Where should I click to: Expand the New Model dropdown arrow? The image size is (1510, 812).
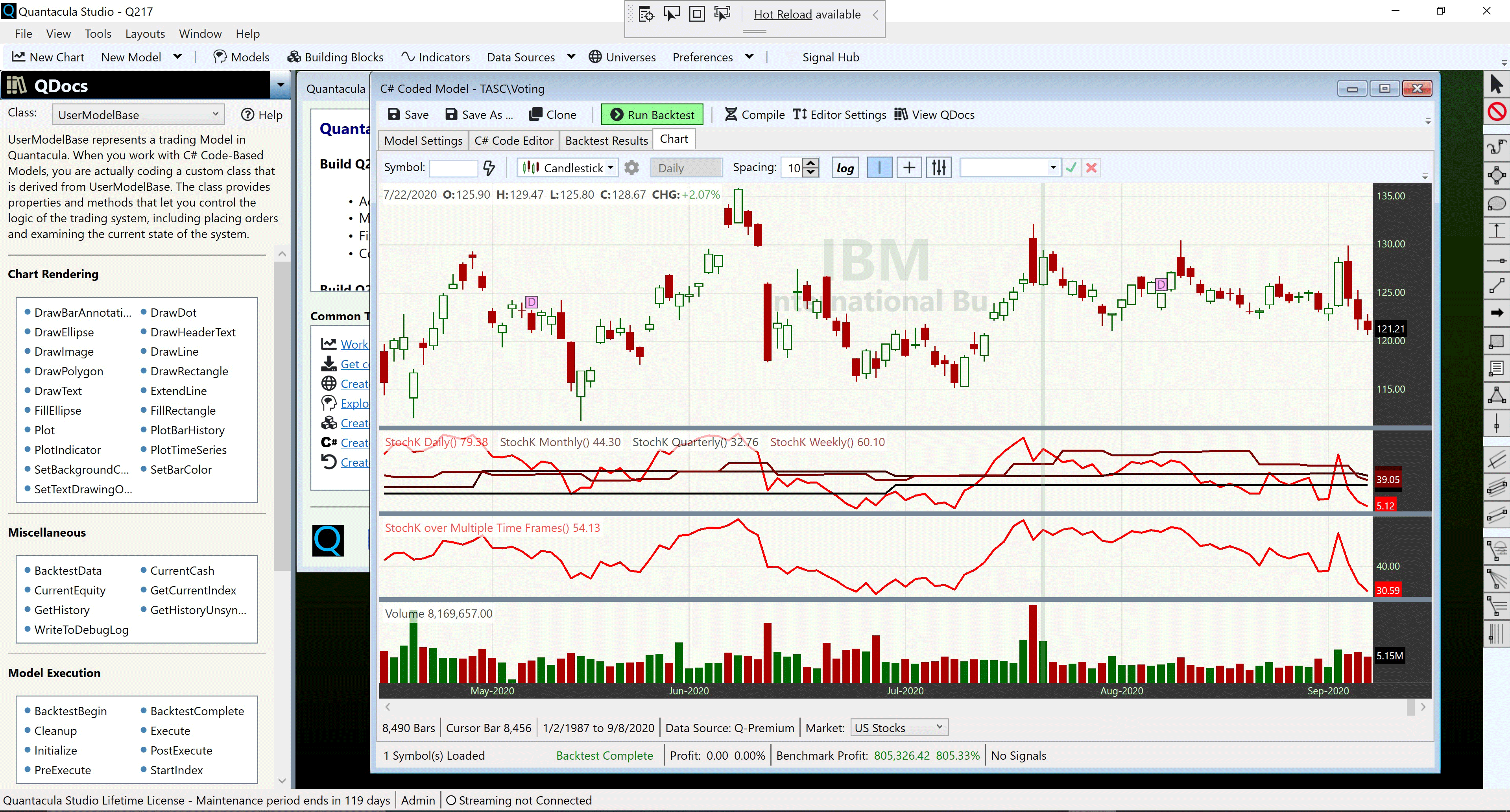pos(177,57)
